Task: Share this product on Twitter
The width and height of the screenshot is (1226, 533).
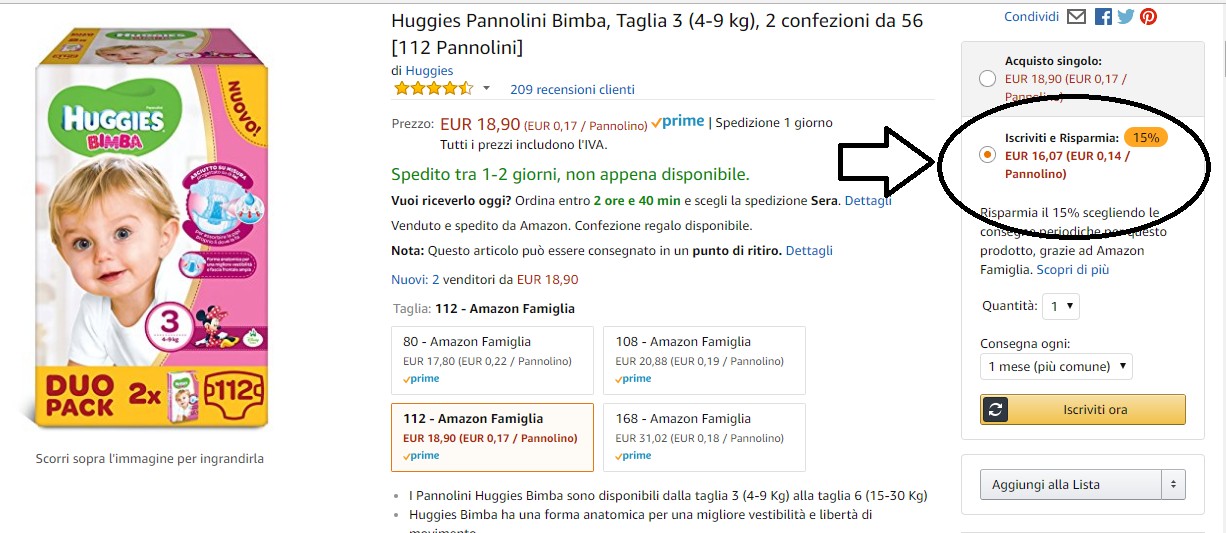Action: point(1126,17)
